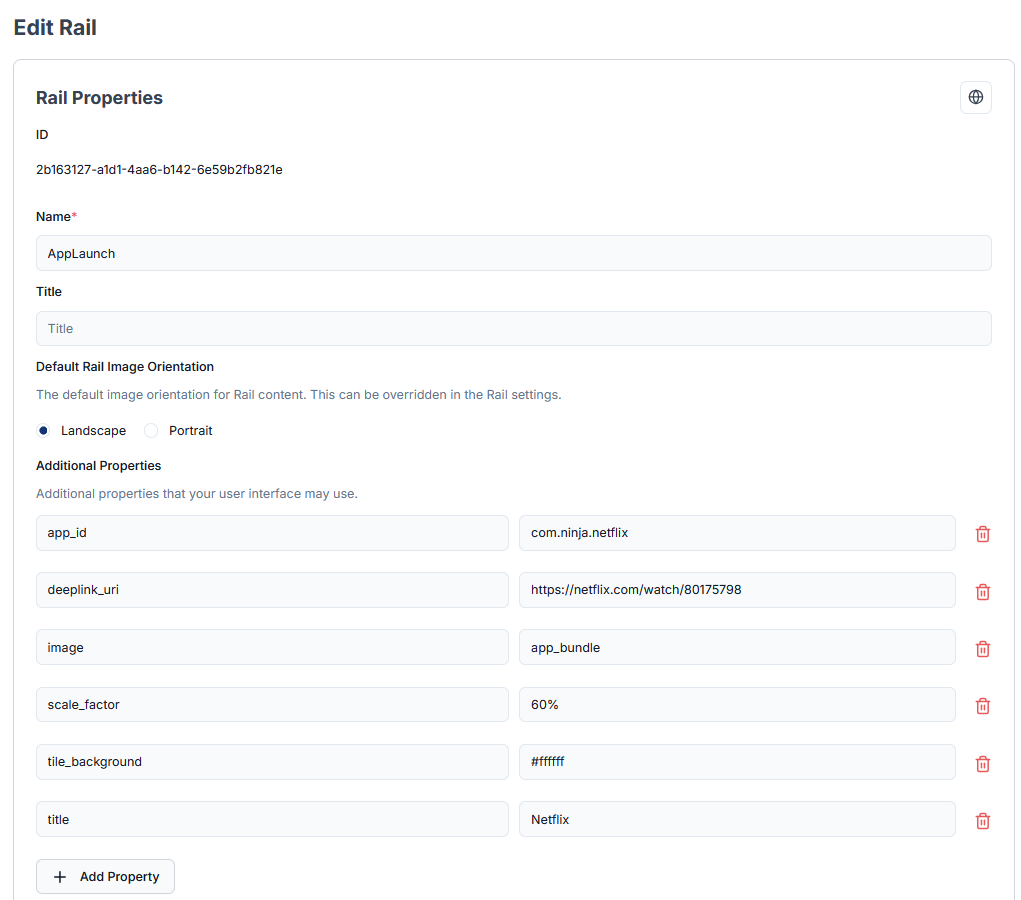Select the Portrait orientation radio button
The image size is (1021, 900).
click(150, 430)
